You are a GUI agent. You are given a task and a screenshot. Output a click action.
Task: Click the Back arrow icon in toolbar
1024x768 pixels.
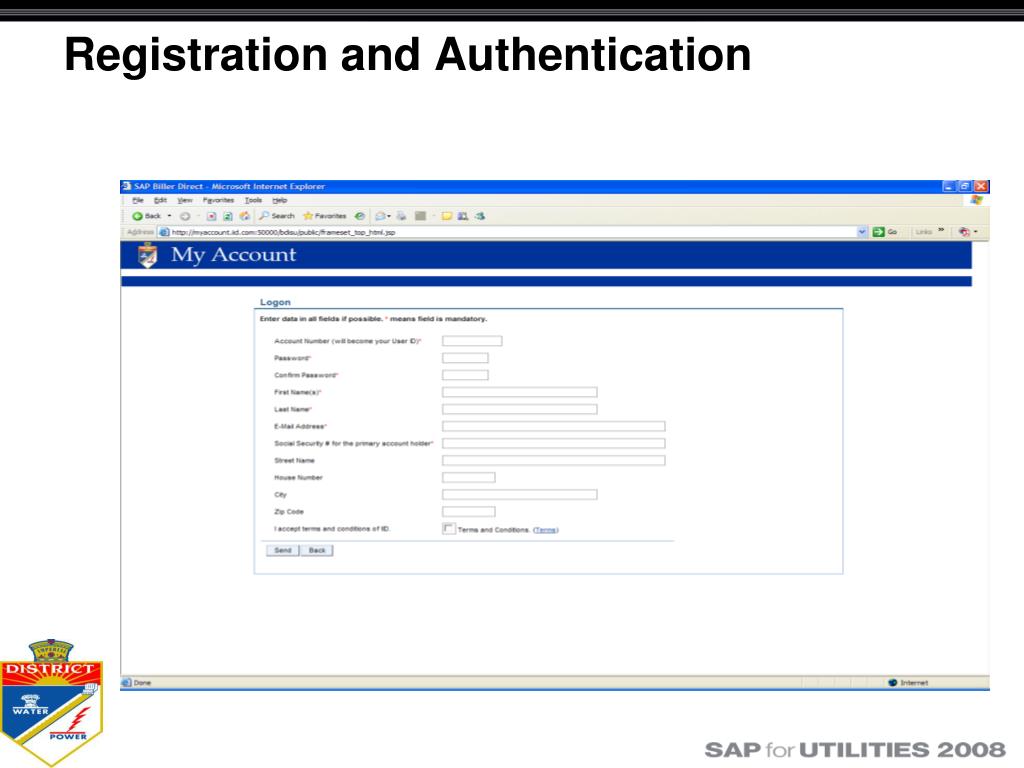(137, 216)
